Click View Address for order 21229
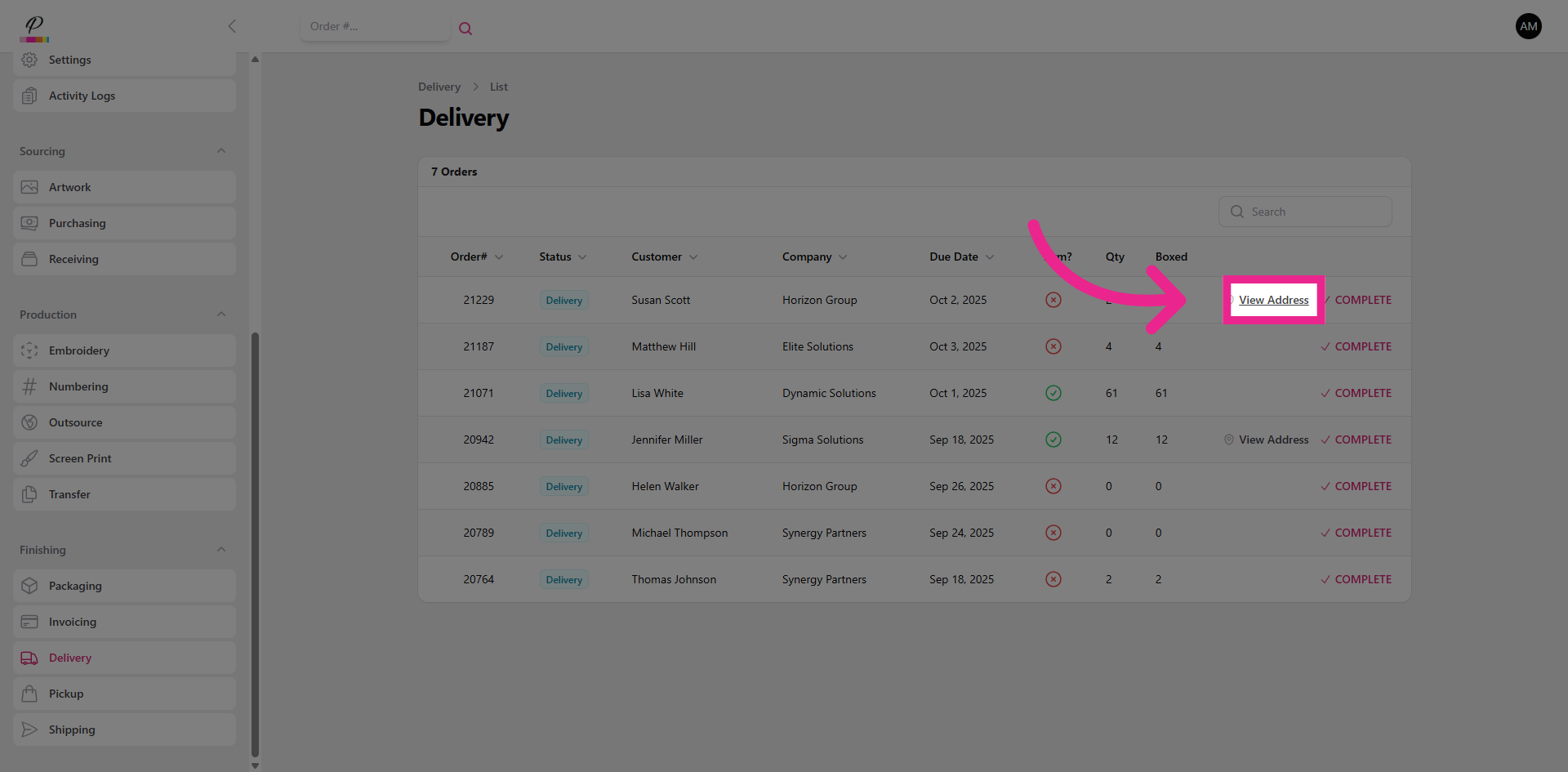The height and width of the screenshot is (772, 1568). [1273, 300]
